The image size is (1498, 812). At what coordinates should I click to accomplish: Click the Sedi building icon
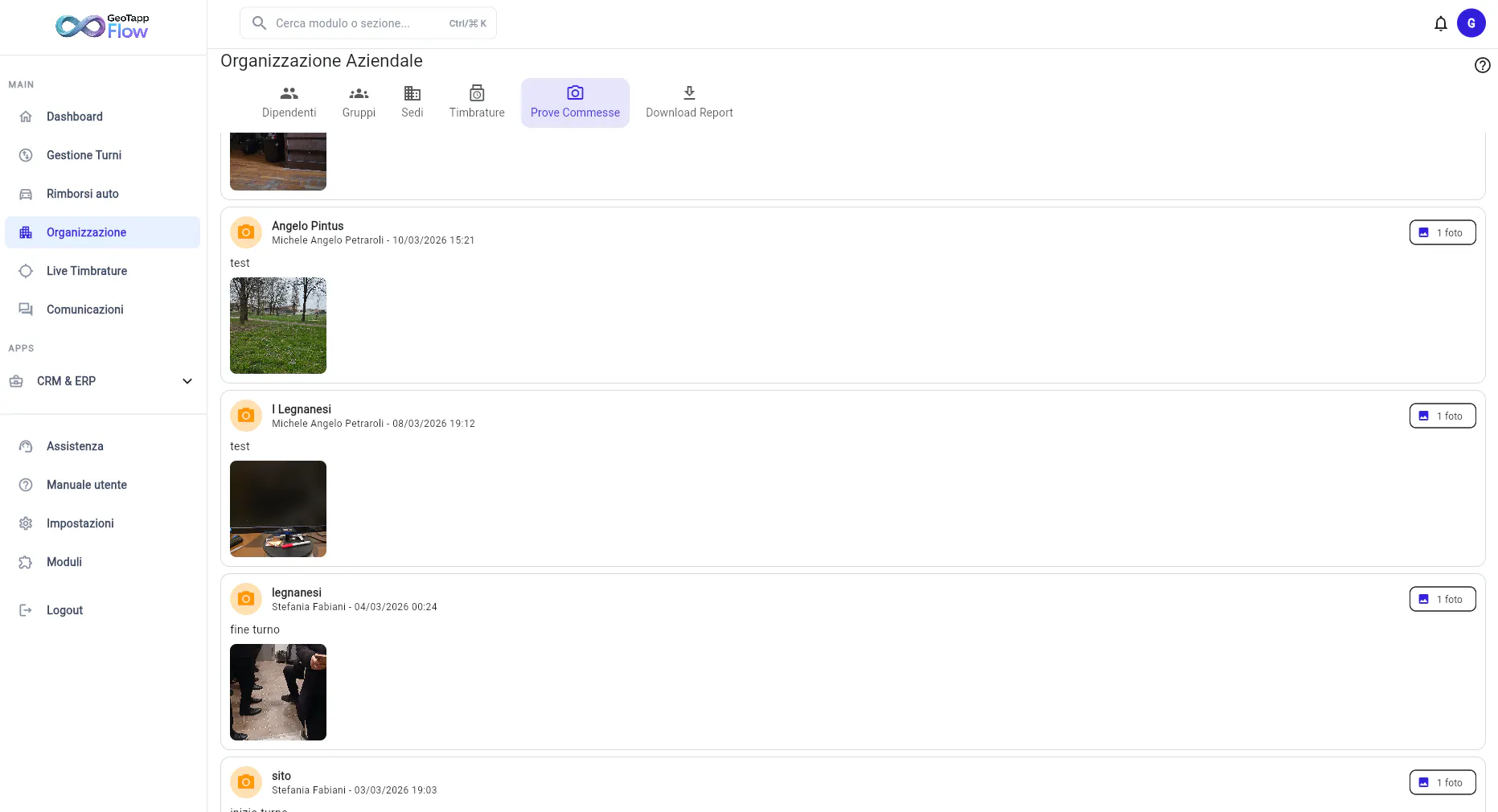point(412,93)
